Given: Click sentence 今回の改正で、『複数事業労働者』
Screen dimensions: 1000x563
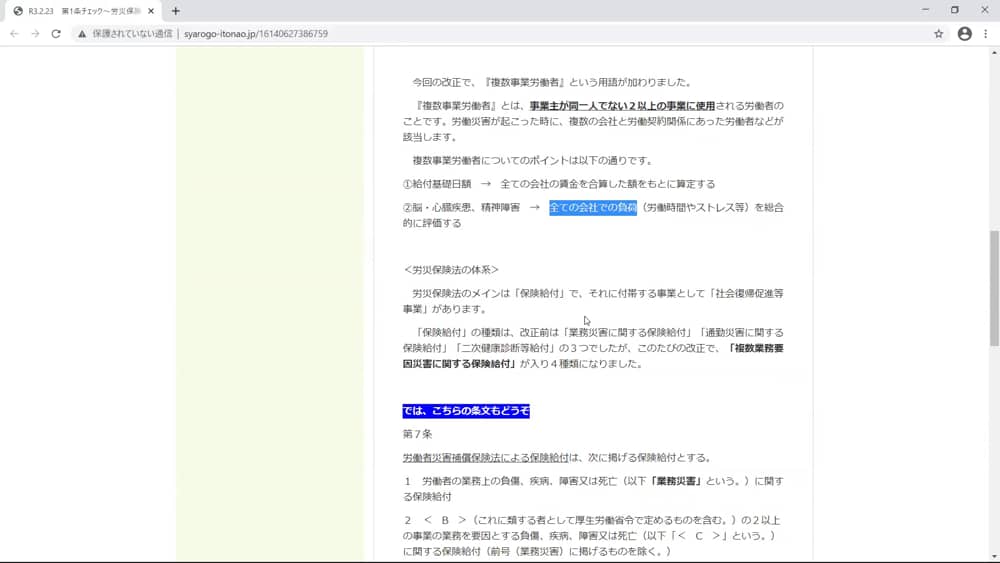Looking at the screenshot, I should pos(552,82).
